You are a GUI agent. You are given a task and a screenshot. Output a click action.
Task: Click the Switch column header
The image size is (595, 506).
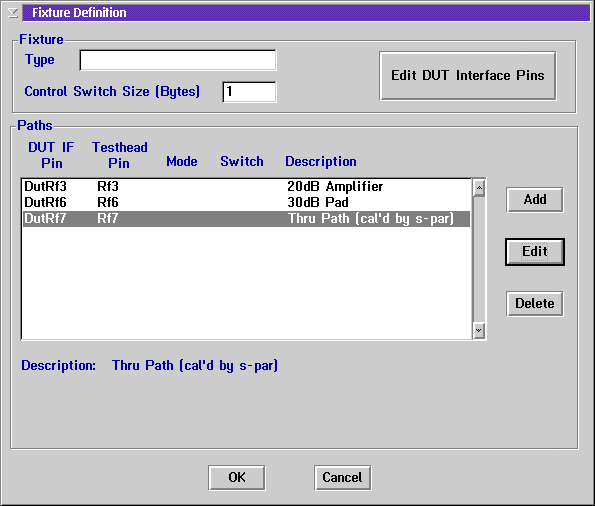[242, 161]
